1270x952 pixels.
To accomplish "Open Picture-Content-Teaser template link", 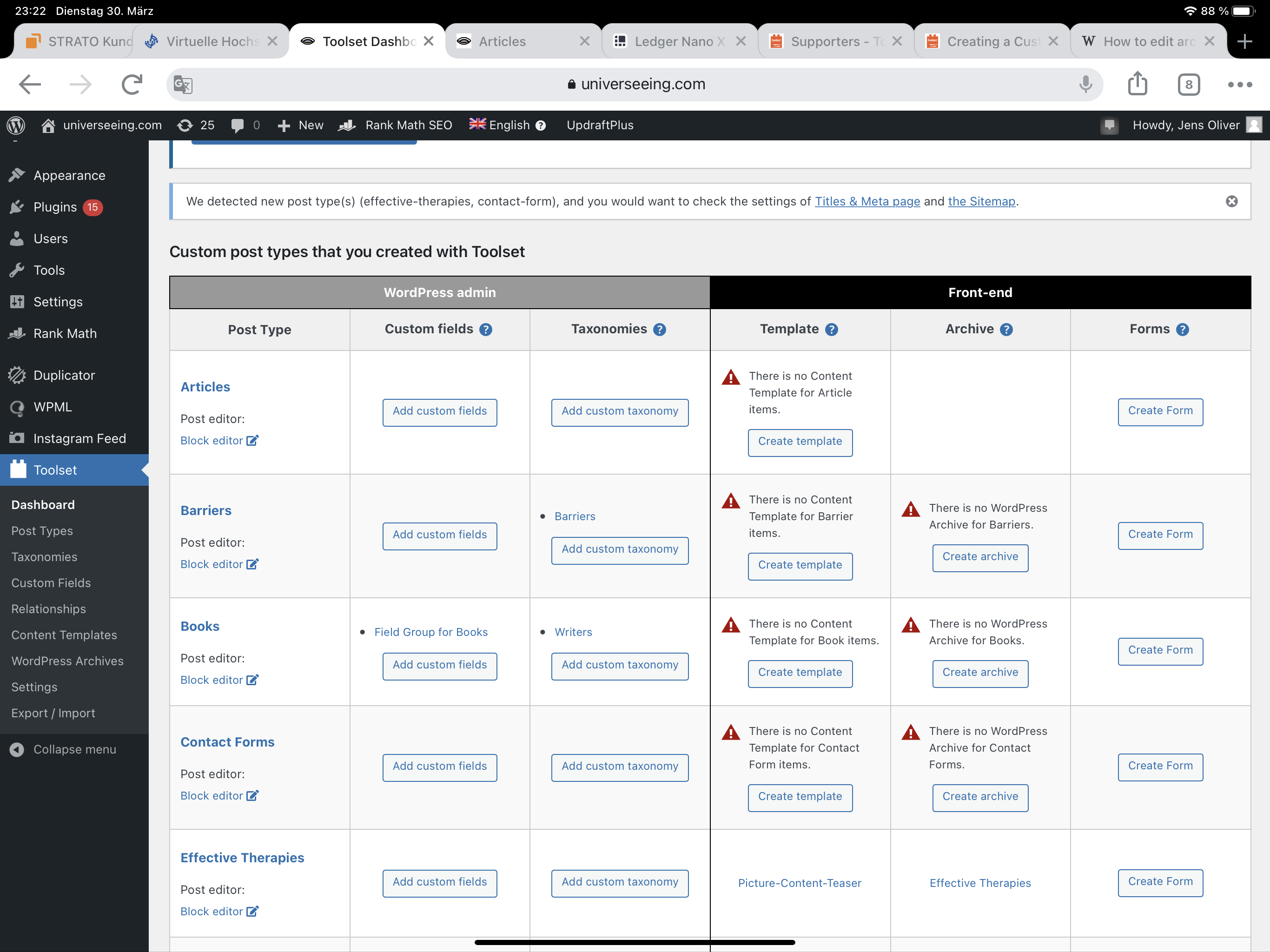I will (799, 883).
